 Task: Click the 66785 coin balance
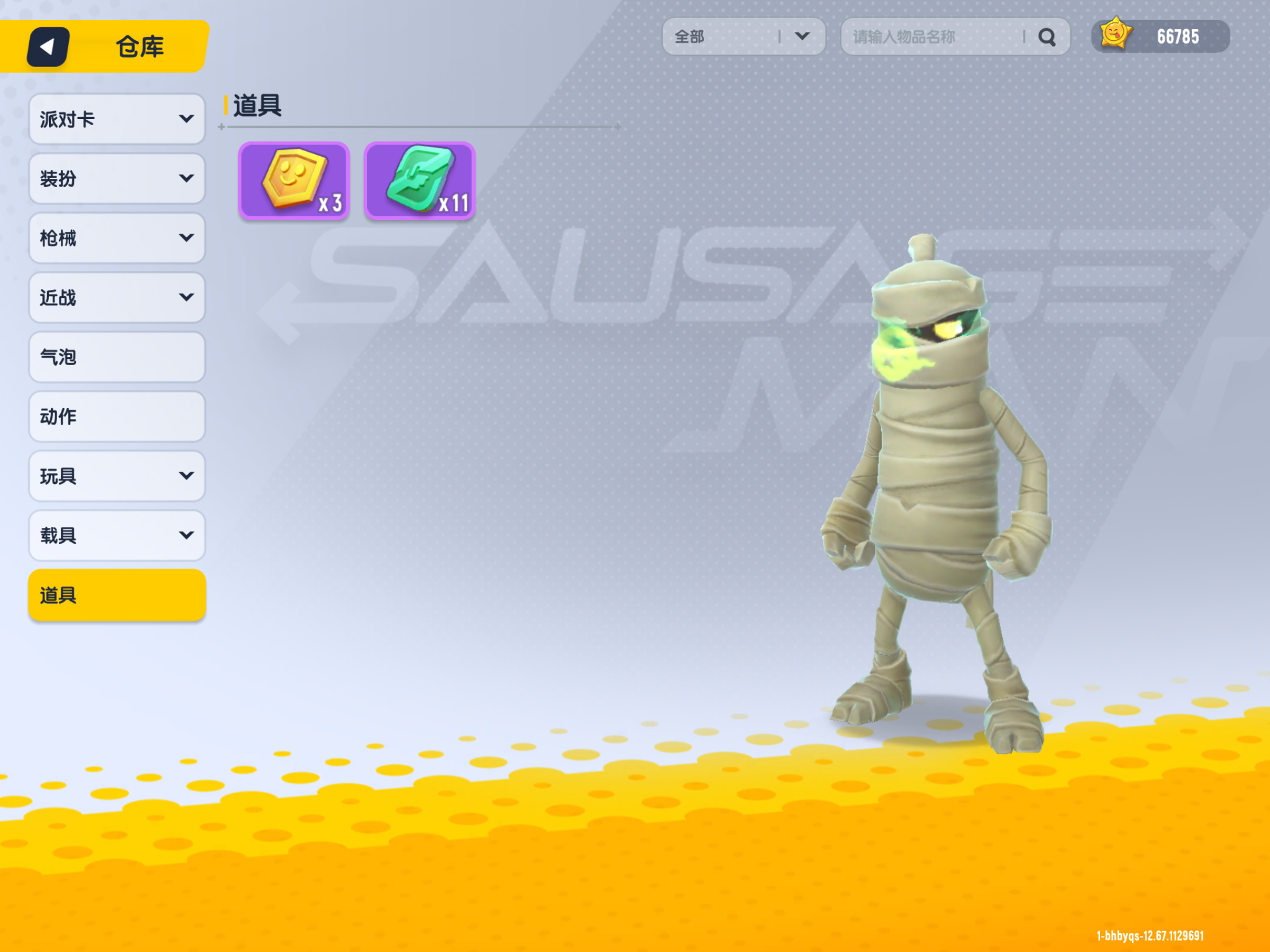[1178, 37]
